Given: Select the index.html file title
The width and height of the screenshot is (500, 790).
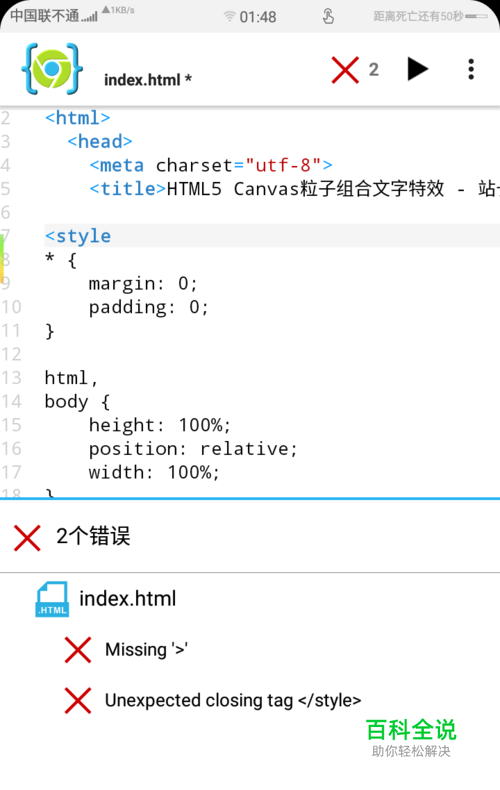Looking at the screenshot, I should (148, 80).
